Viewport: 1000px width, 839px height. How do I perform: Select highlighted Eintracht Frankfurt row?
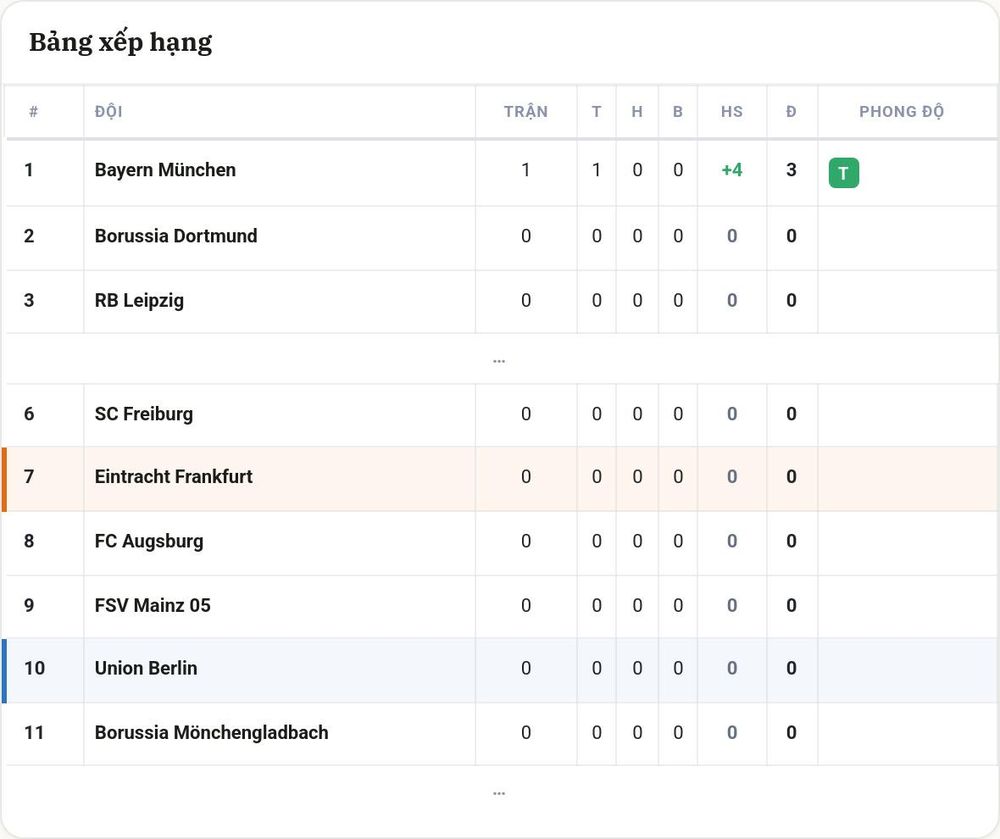point(501,479)
